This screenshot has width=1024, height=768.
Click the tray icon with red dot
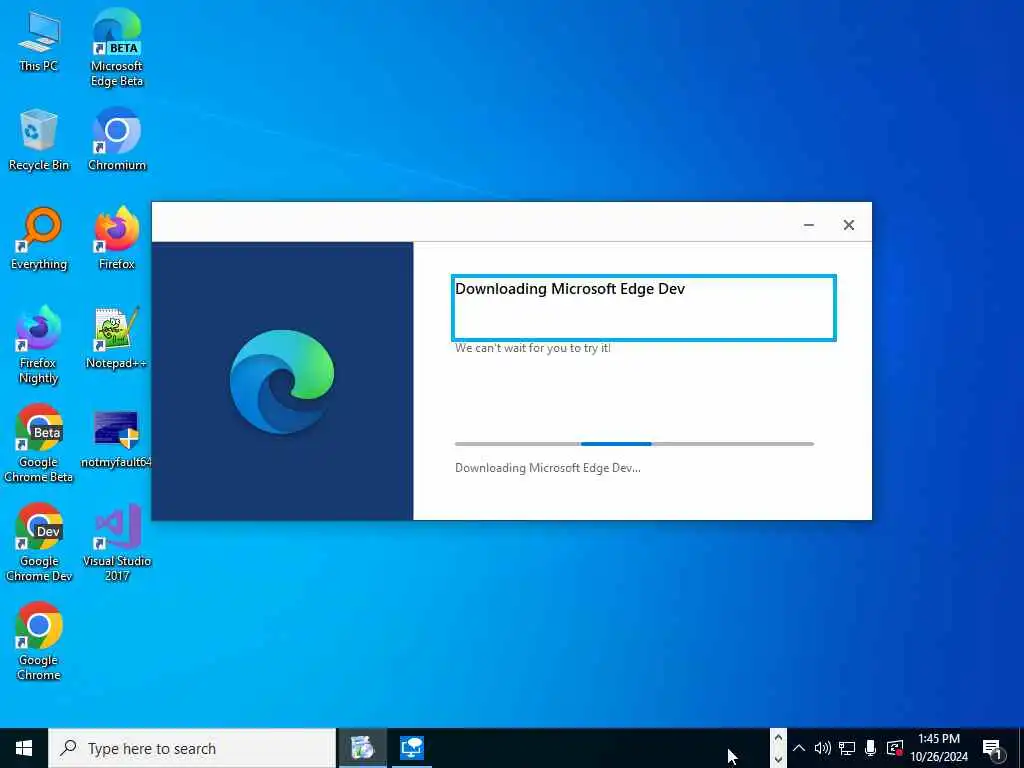[895, 748]
